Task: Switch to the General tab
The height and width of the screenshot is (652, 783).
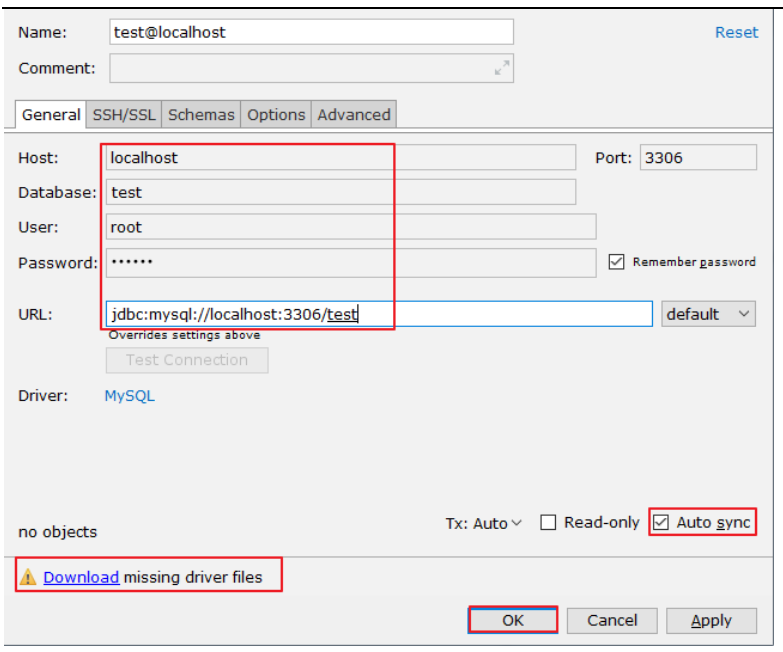Action: (x=51, y=115)
